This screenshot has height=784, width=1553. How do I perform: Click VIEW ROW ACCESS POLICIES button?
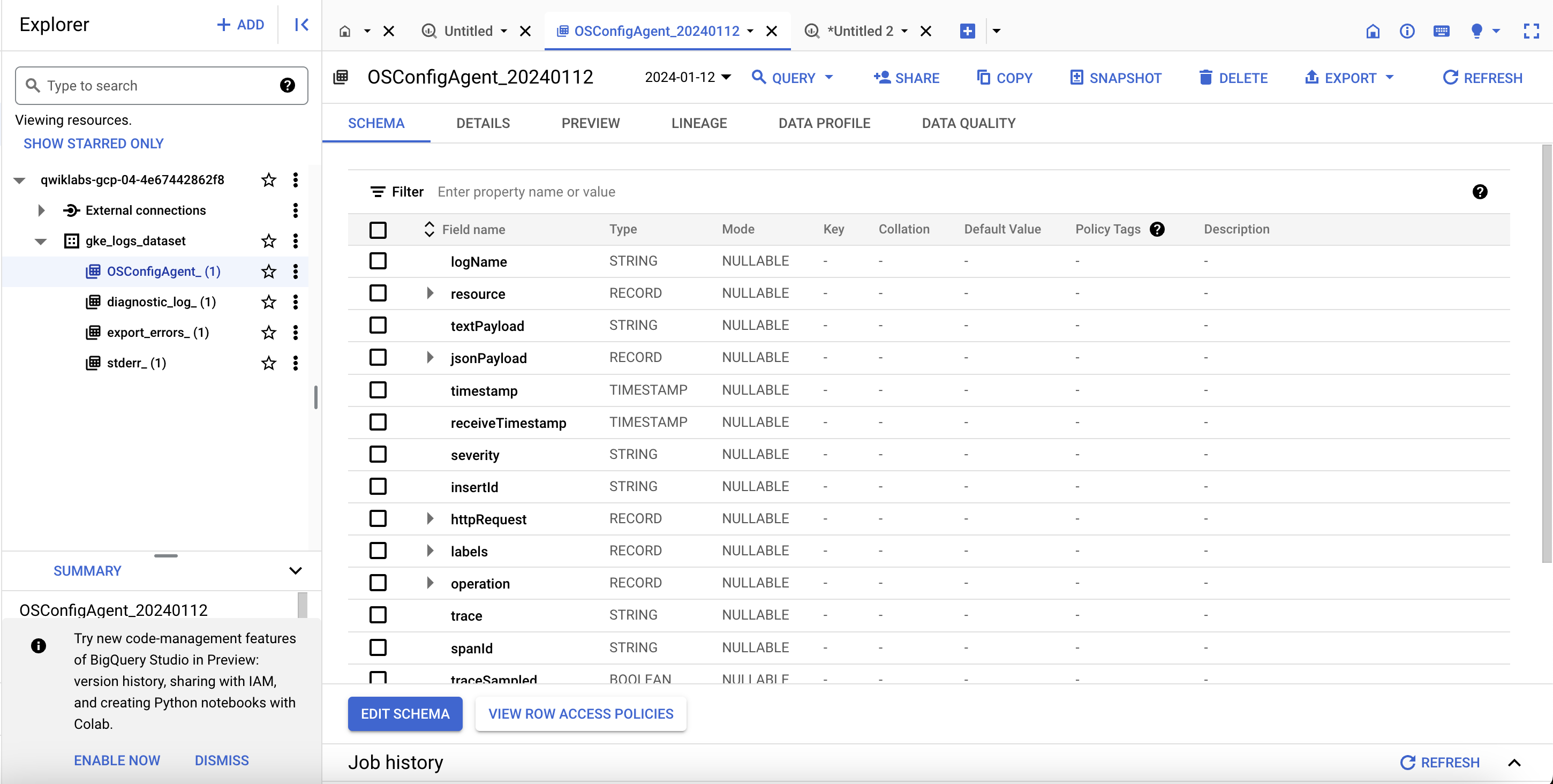pyautogui.click(x=580, y=713)
